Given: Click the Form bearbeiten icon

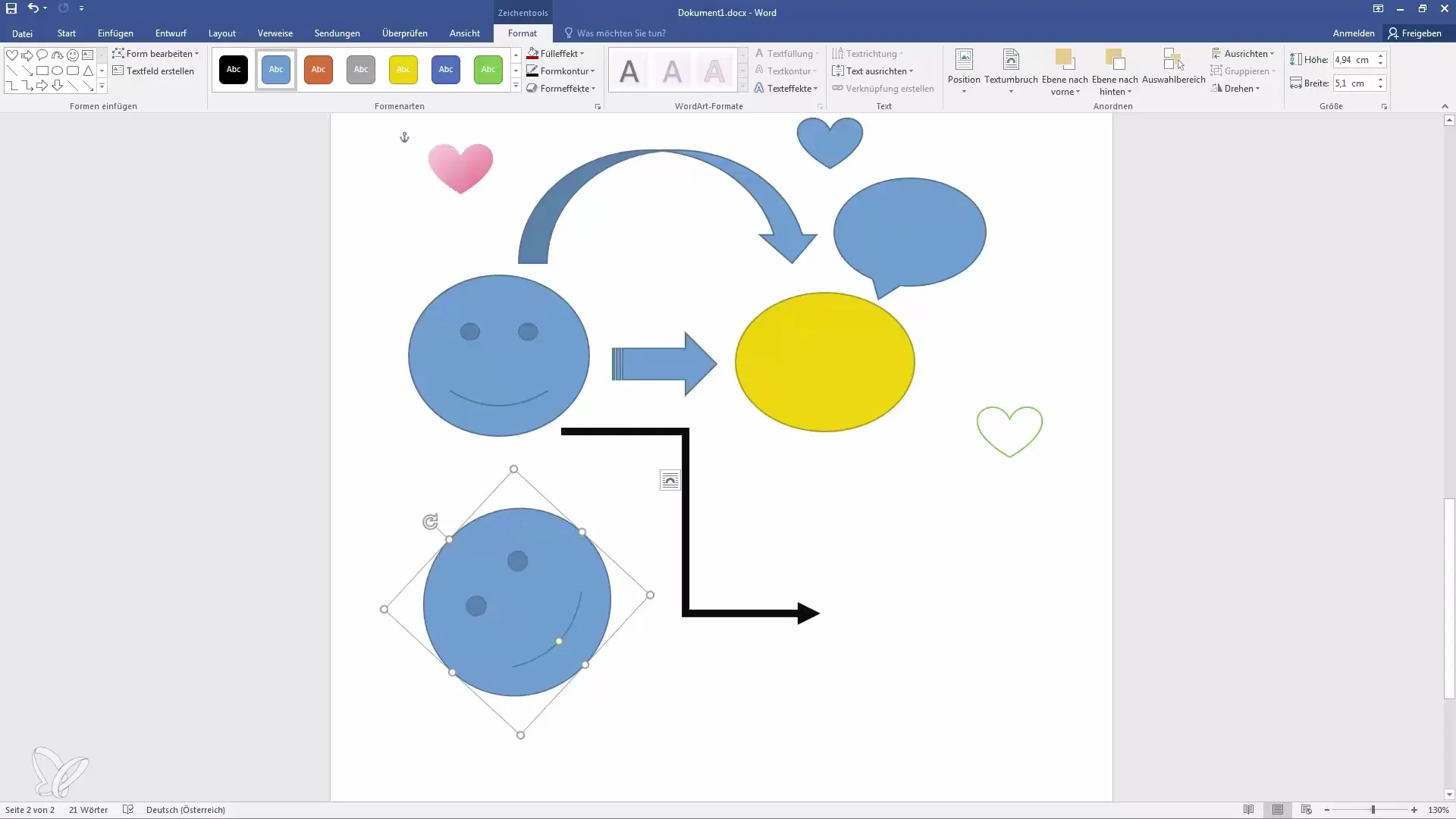Looking at the screenshot, I should click(118, 53).
